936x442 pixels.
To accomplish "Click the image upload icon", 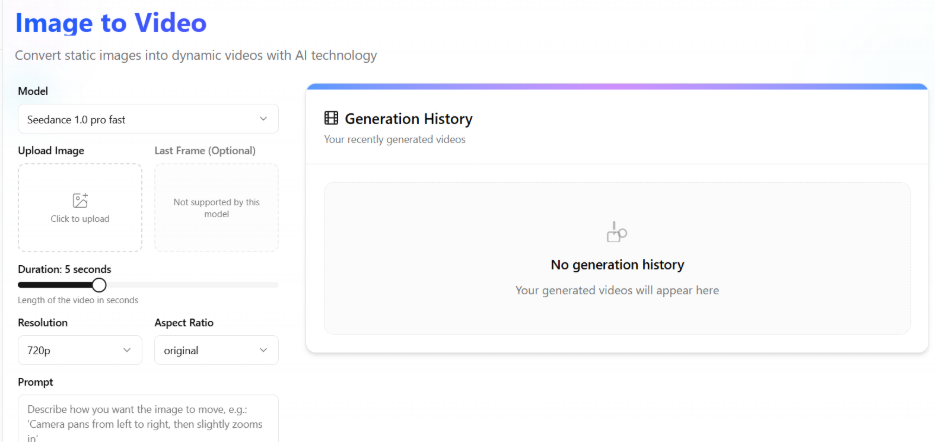I will (80, 201).
